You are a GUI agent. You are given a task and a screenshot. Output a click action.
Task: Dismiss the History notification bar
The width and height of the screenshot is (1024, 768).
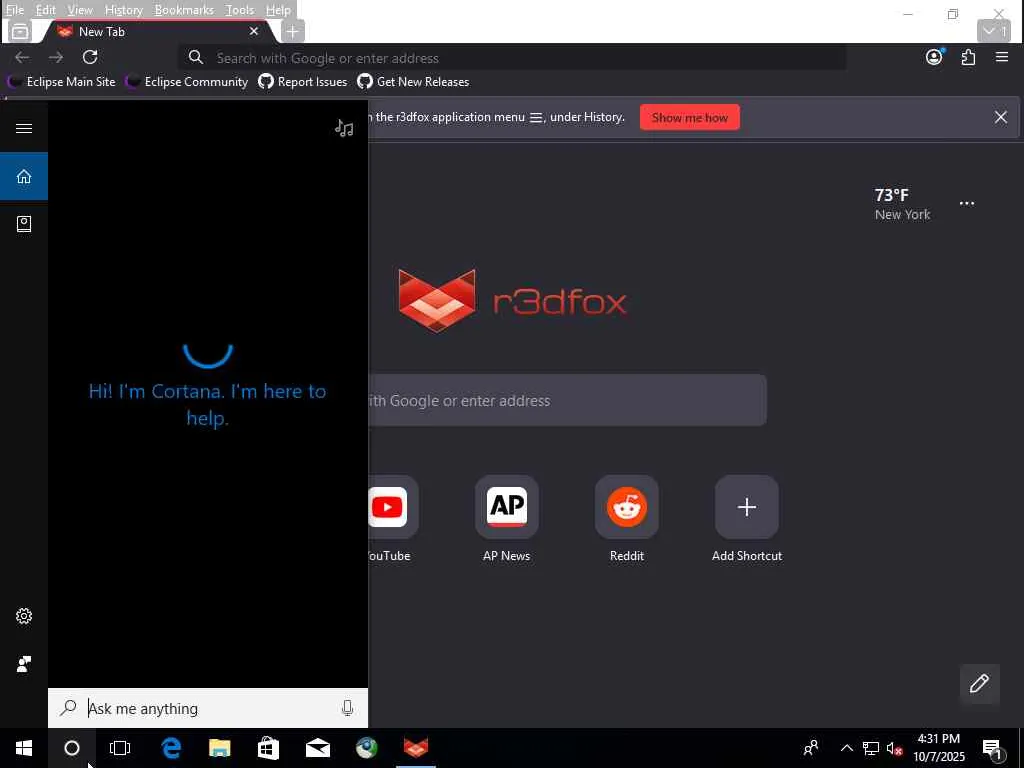[x=1000, y=118]
